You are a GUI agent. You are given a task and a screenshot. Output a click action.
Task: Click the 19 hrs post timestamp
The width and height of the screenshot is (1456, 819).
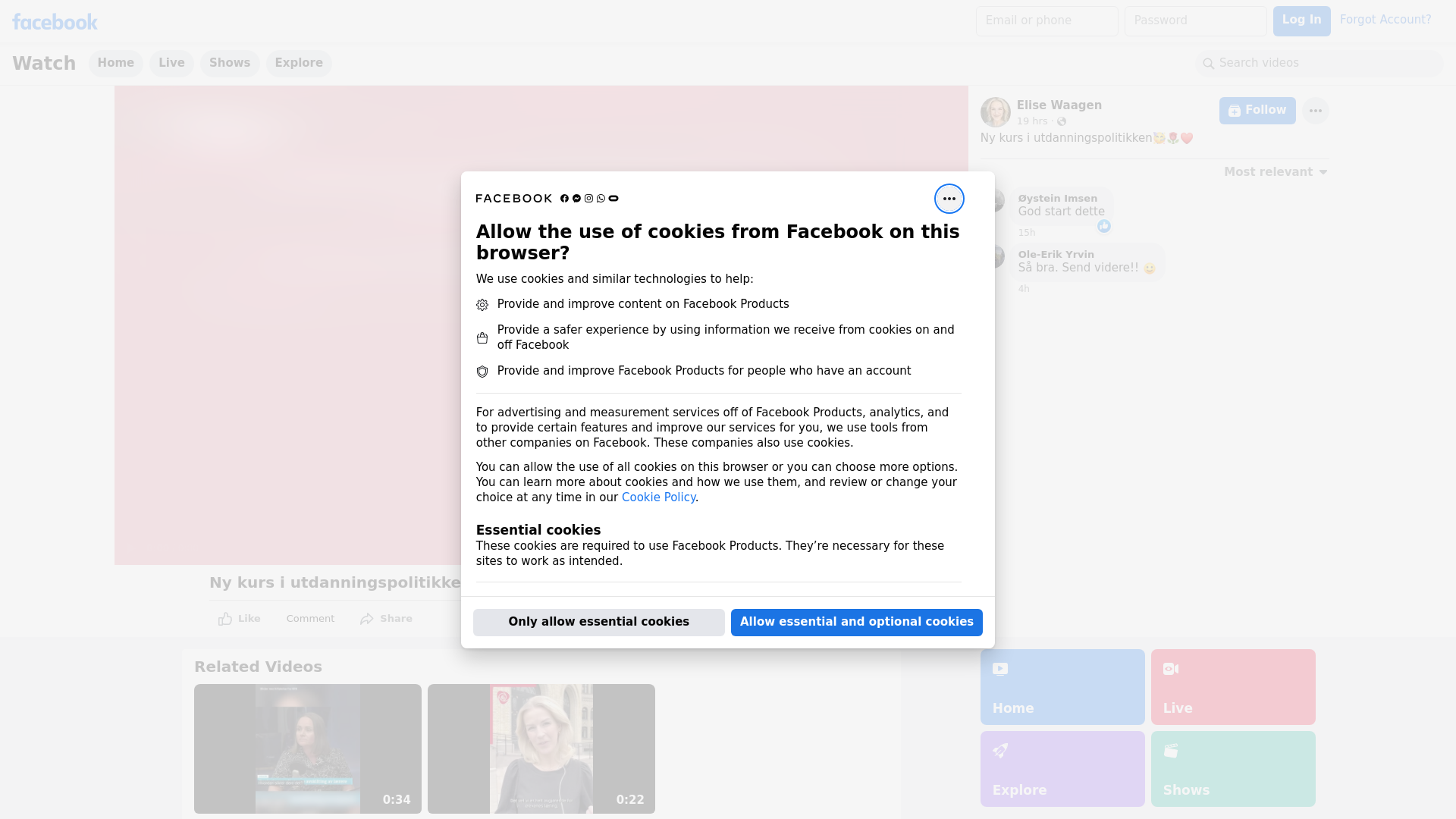click(1032, 121)
